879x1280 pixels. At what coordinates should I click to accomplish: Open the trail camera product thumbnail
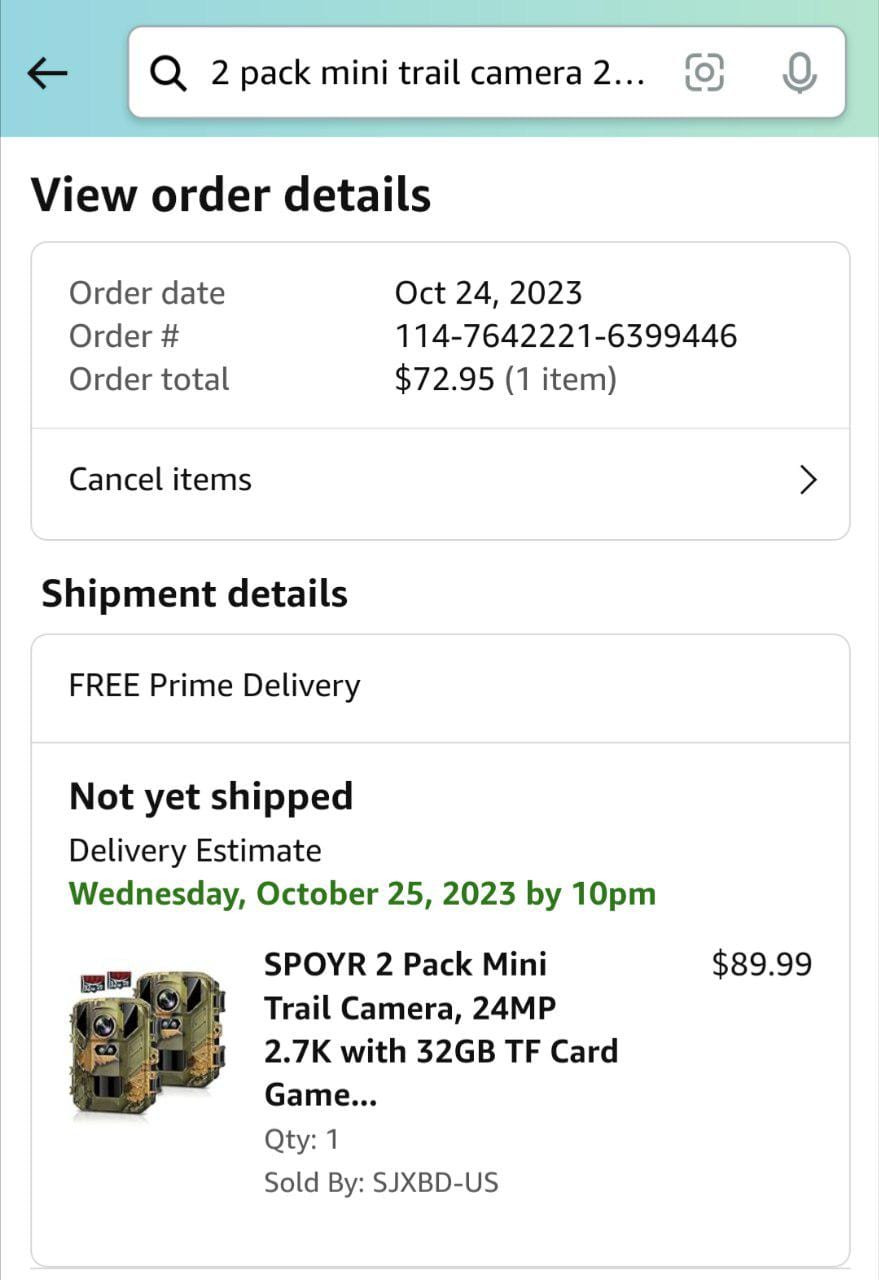click(x=149, y=1042)
